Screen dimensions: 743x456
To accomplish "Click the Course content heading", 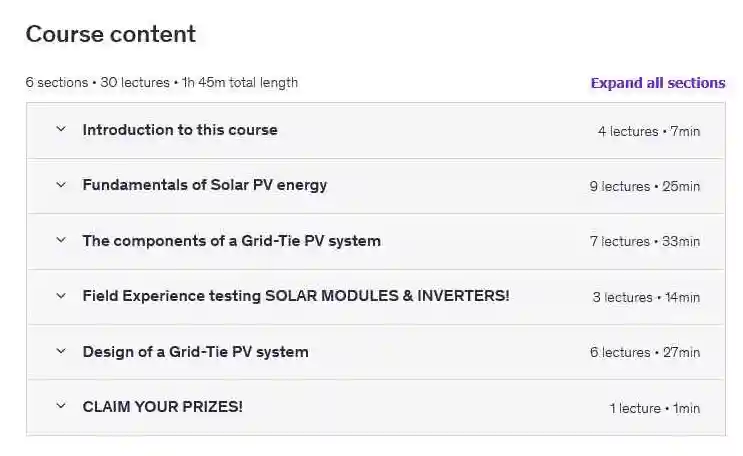I will click(110, 34).
